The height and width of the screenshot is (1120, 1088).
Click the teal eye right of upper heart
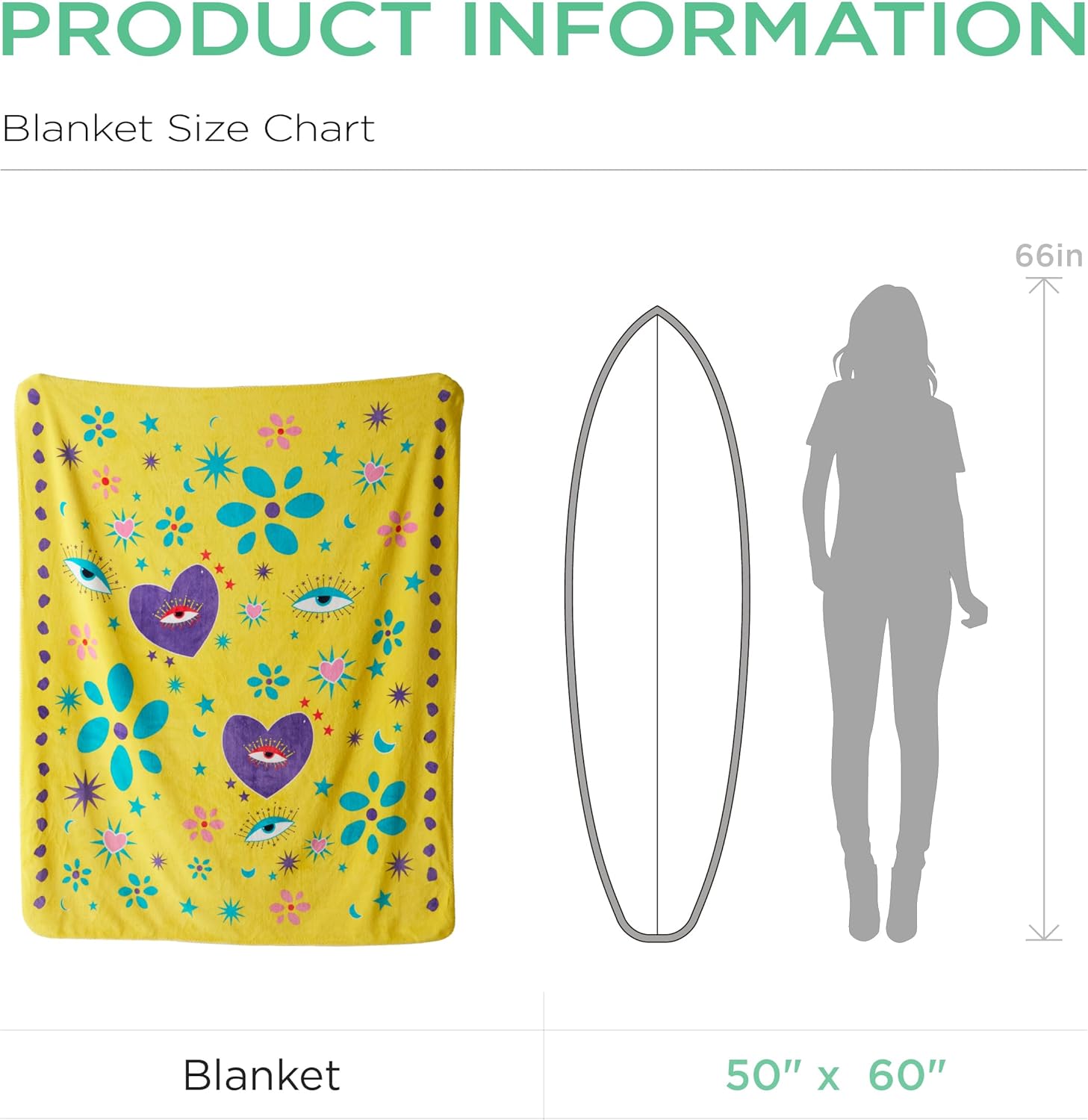pyautogui.click(x=323, y=597)
